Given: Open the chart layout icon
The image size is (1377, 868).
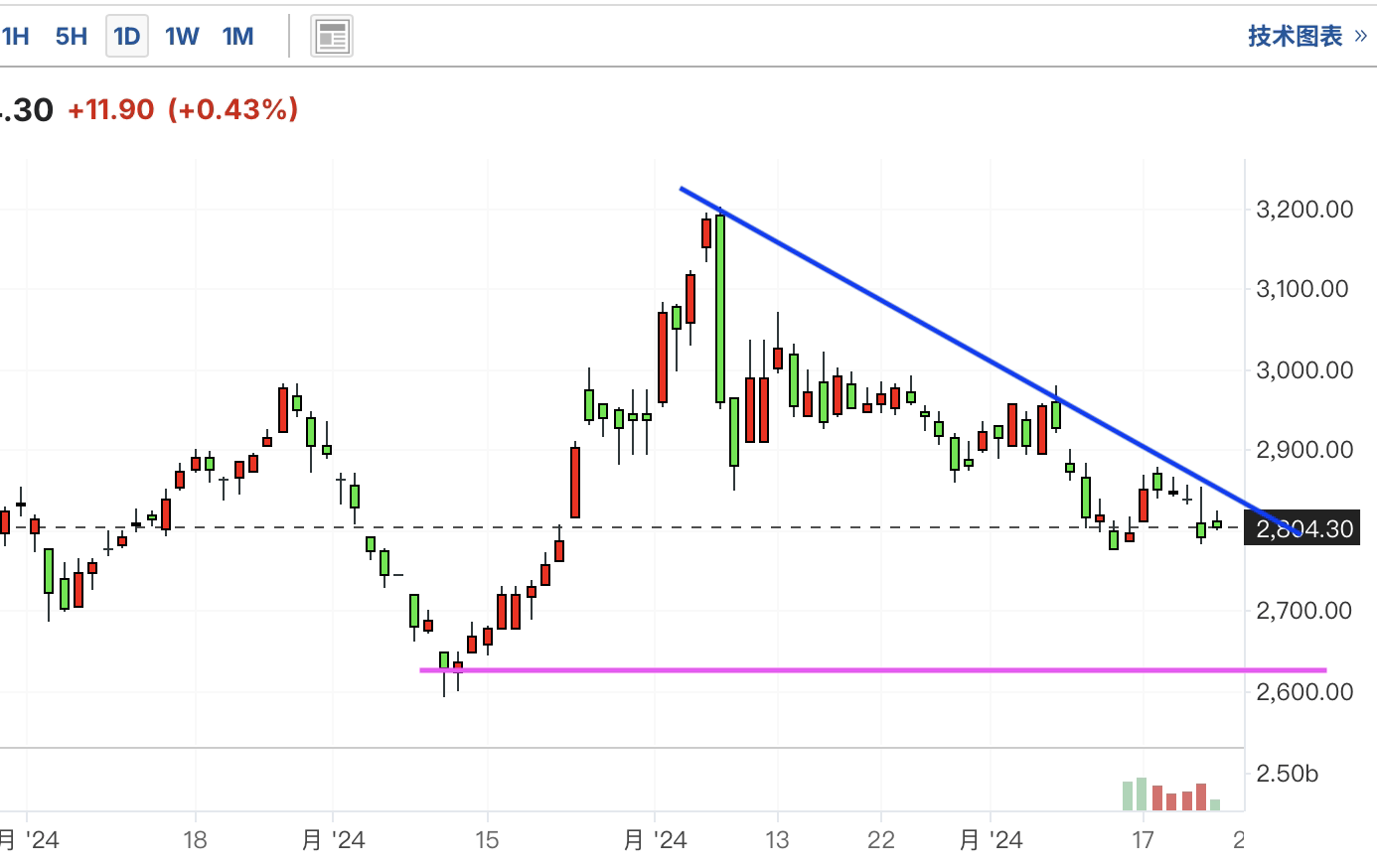Looking at the screenshot, I should click(332, 38).
